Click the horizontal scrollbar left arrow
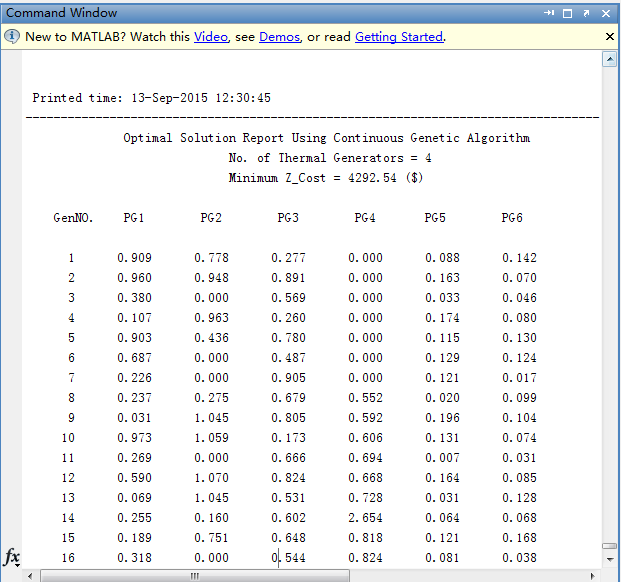The height and width of the screenshot is (582, 621). tap(30, 576)
